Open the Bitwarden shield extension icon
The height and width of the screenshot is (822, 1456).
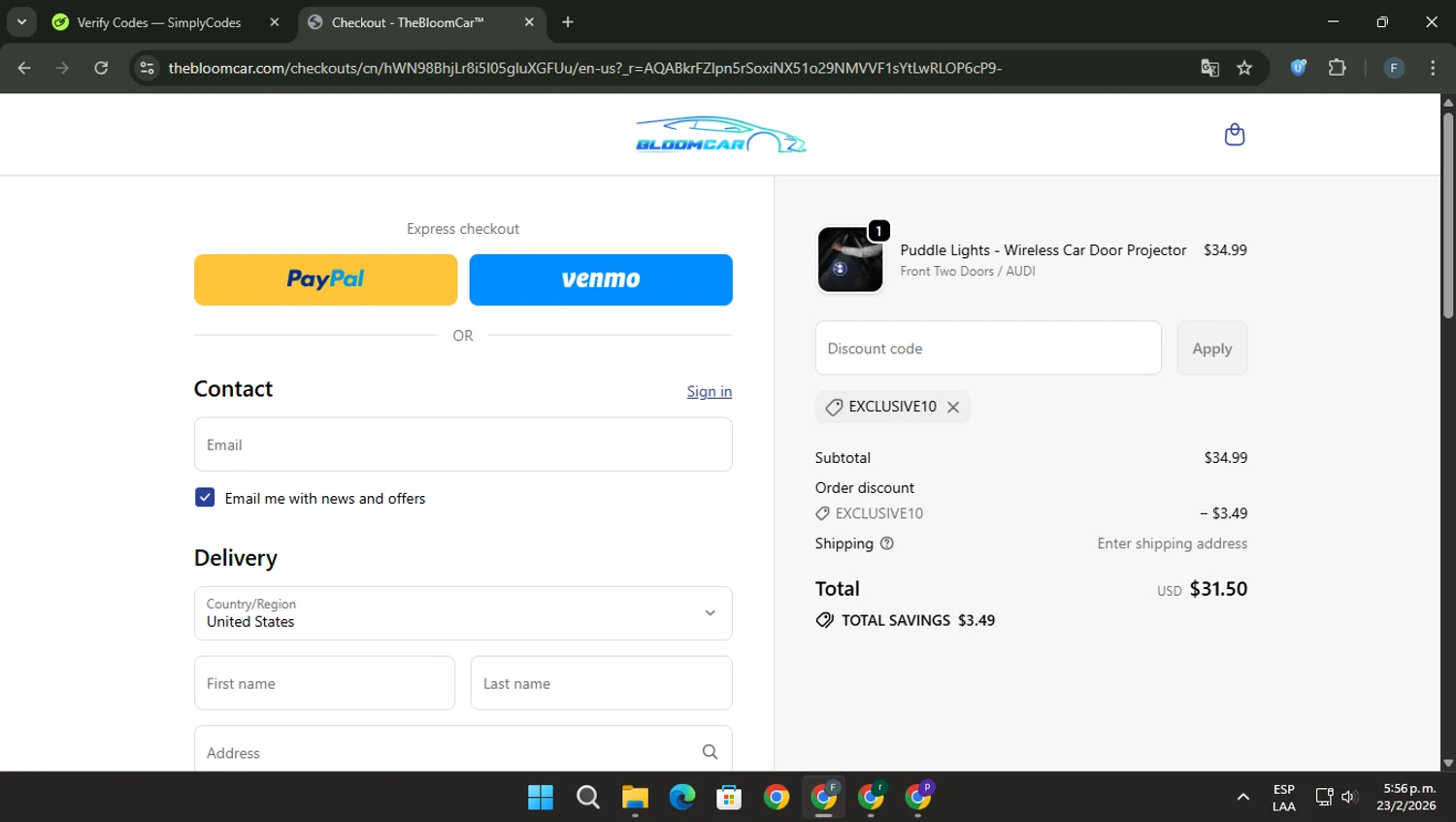pos(1298,68)
